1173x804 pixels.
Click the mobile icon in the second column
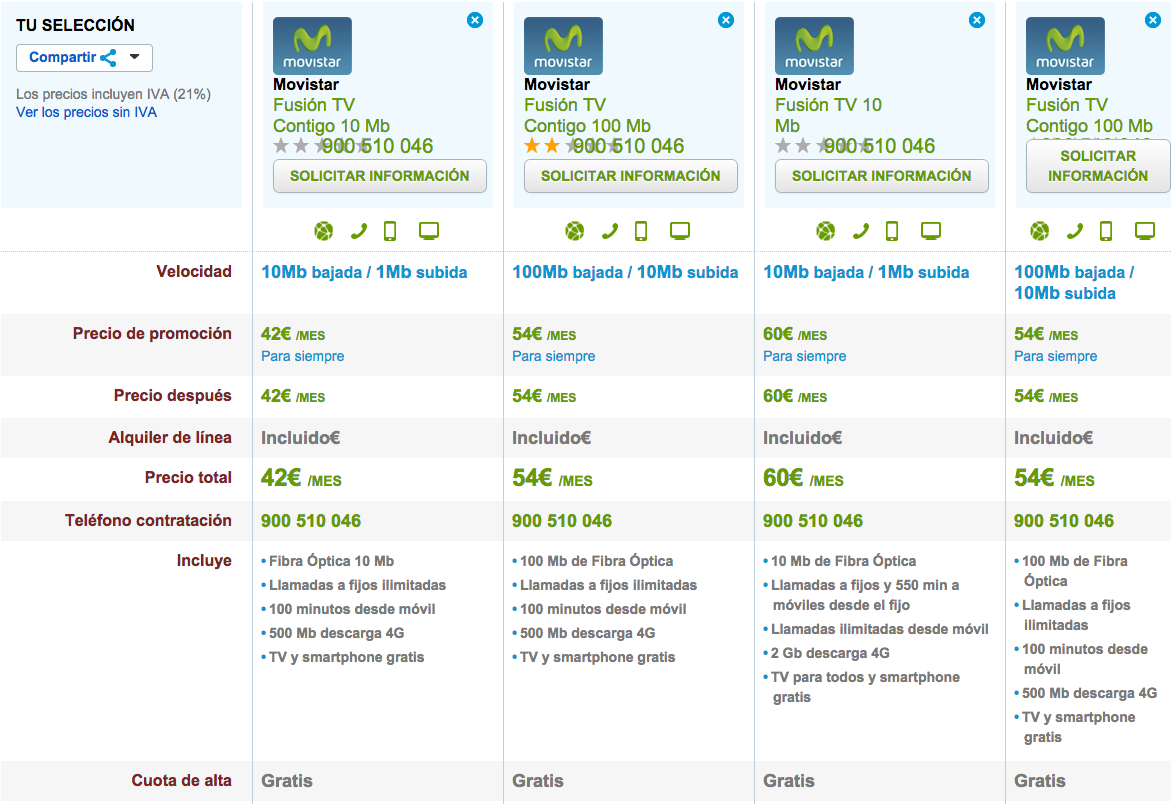(x=641, y=232)
